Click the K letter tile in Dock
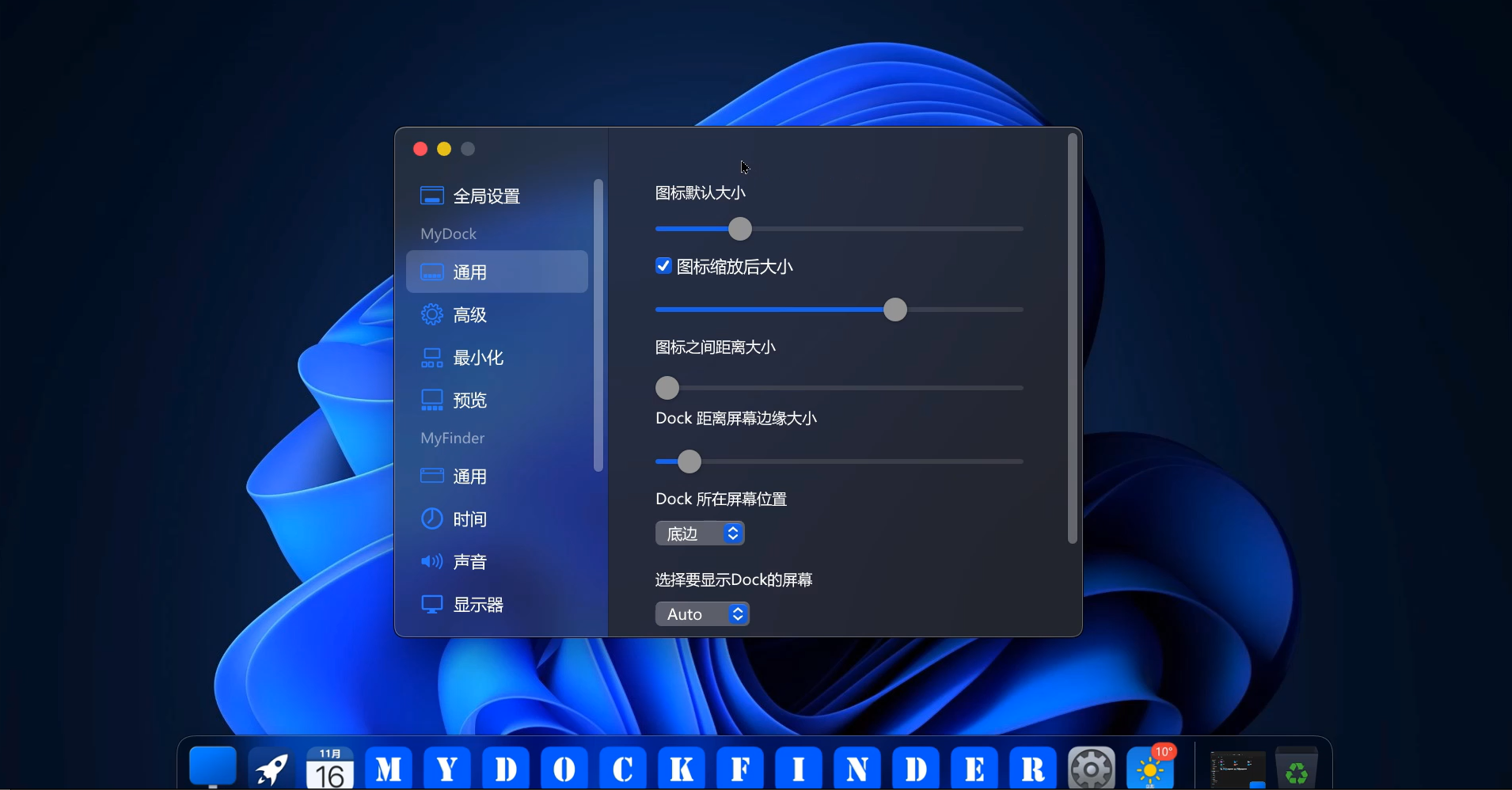The image size is (1512, 790). pos(682,768)
